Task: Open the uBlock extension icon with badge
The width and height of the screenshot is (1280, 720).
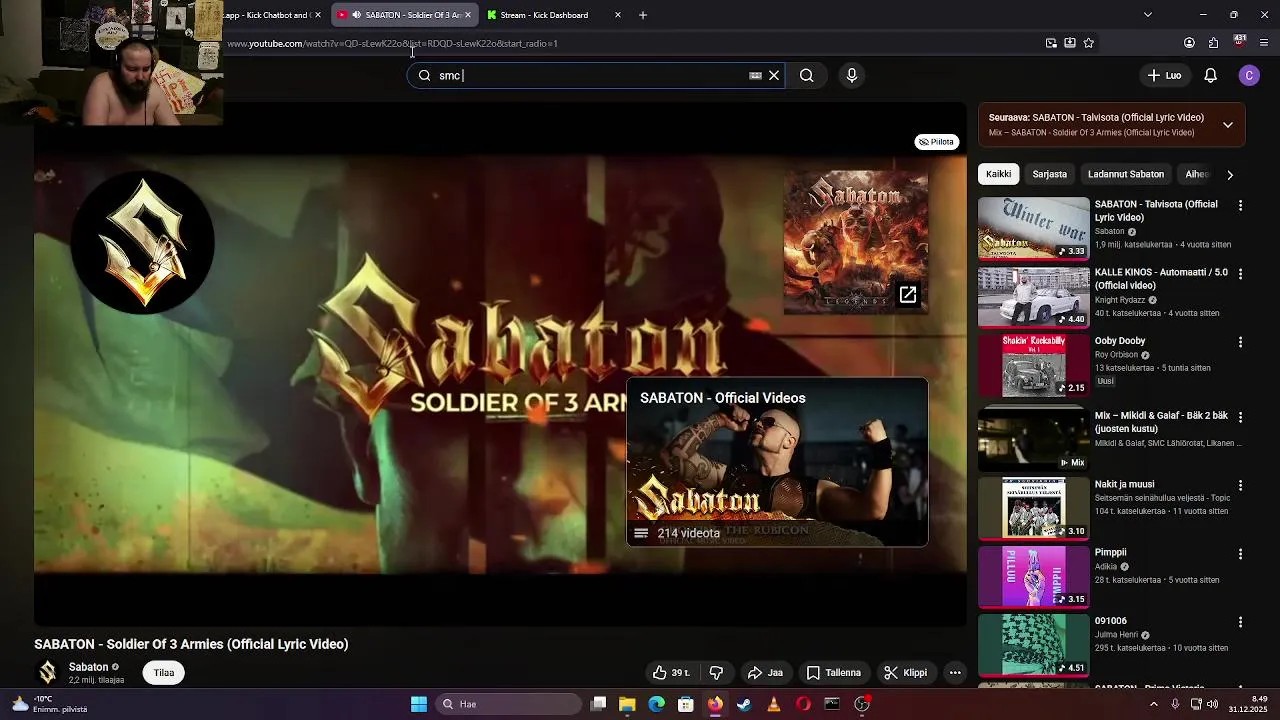Action: [1239, 42]
